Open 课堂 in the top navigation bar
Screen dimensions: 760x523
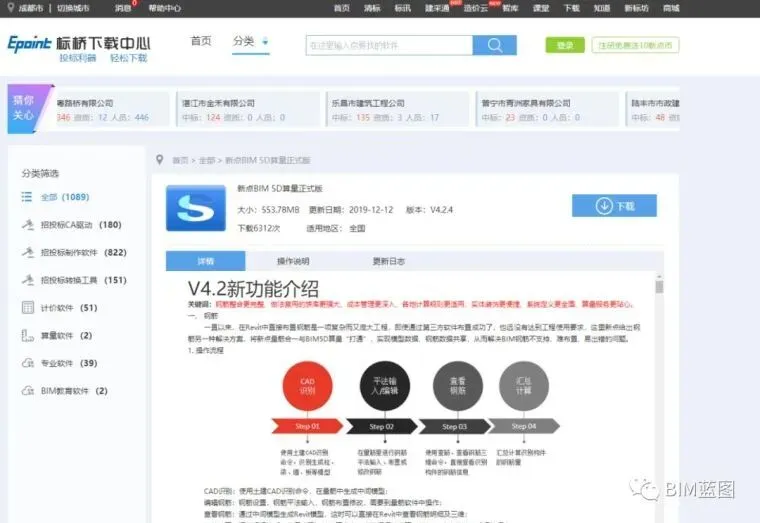click(541, 8)
